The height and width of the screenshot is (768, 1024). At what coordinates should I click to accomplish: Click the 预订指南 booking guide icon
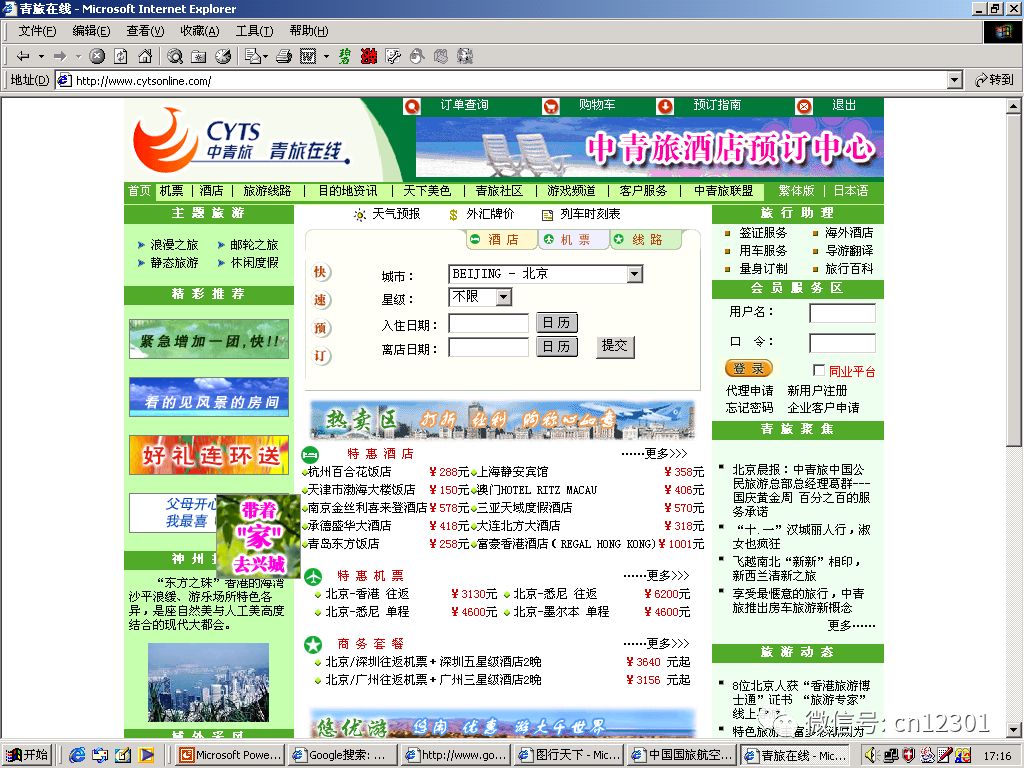pyautogui.click(x=665, y=106)
